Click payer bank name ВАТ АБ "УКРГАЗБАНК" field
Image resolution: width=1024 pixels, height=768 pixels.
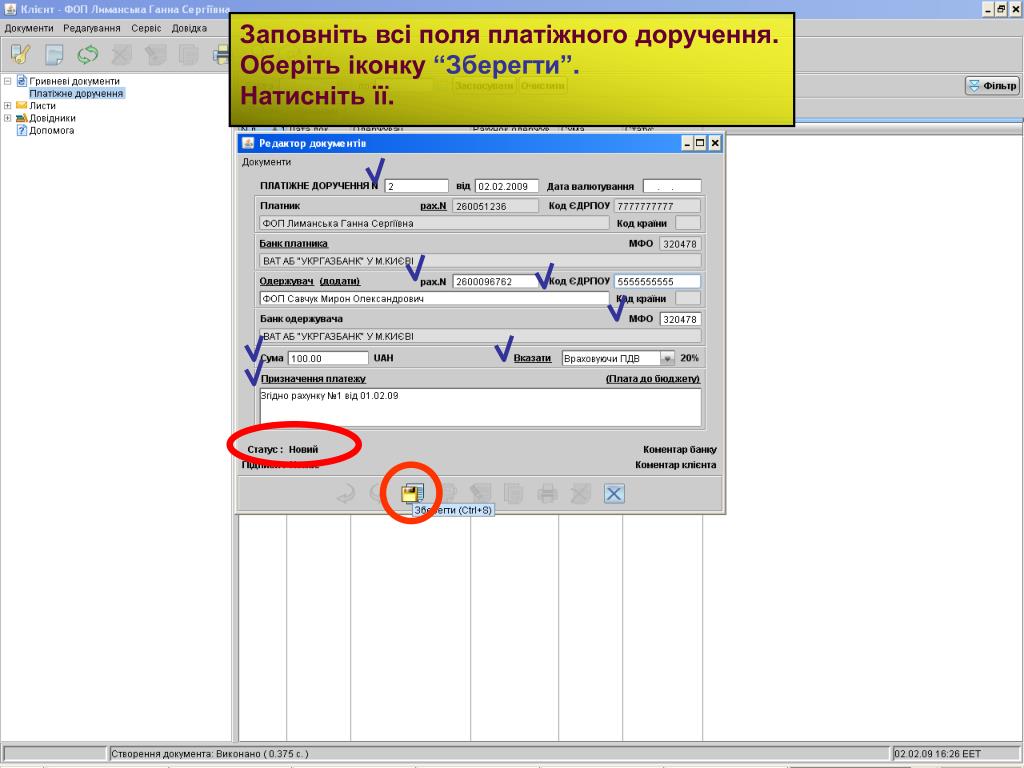pyautogui.click(x=480, y=261)
